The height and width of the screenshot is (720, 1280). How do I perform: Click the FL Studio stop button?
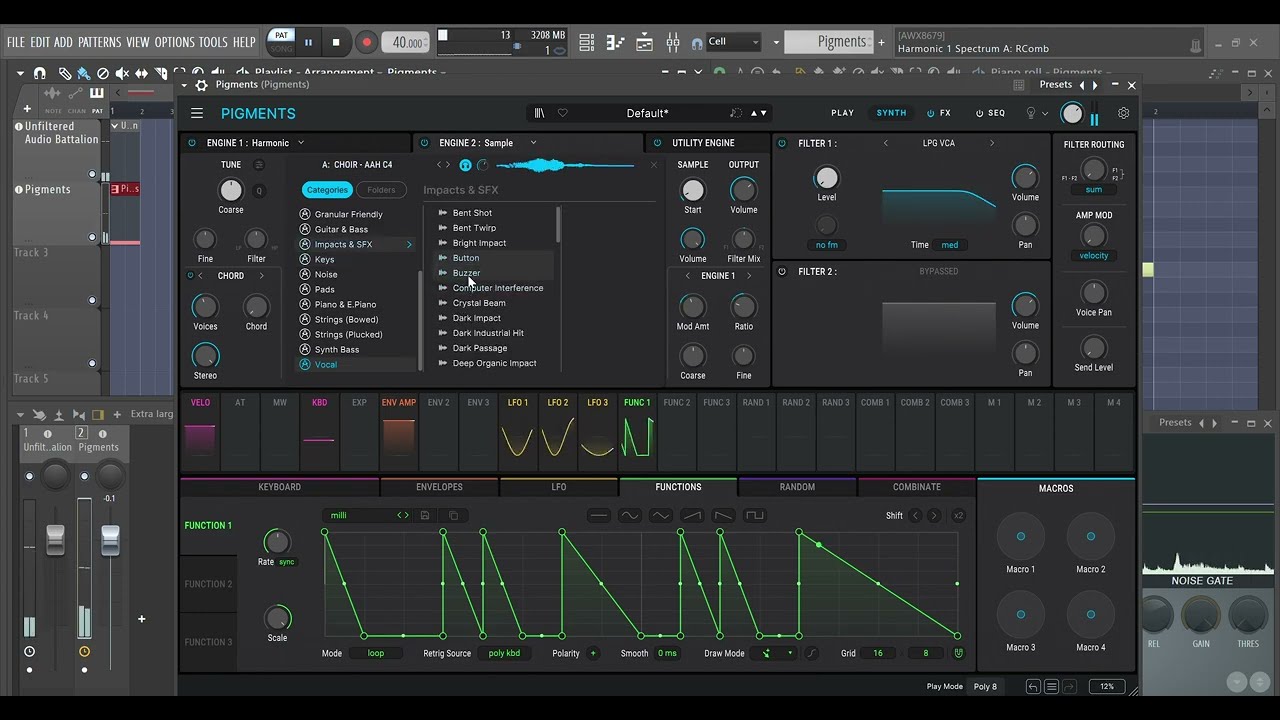(x=336, y=42)
